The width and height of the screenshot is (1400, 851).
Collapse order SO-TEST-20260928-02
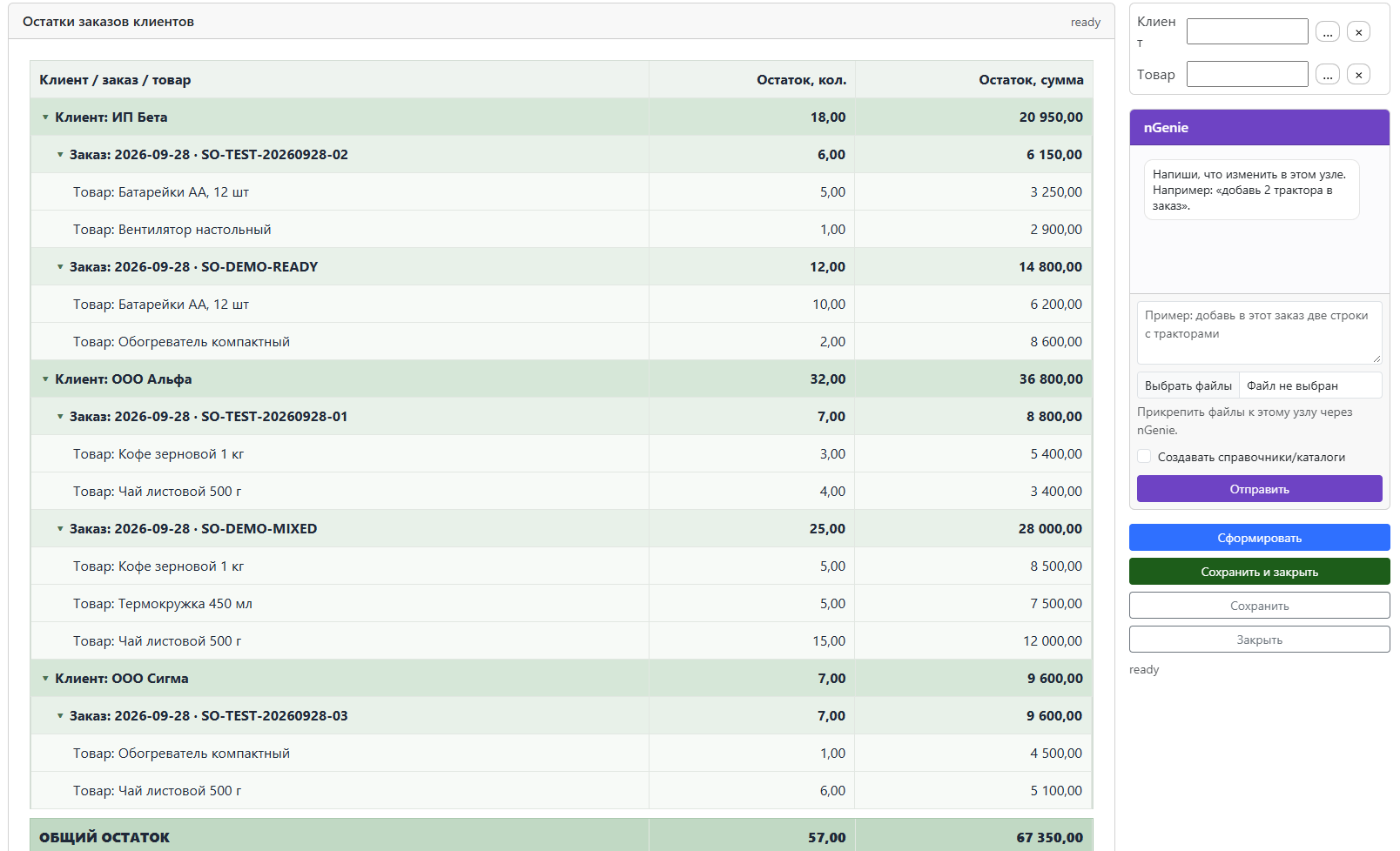60,155
